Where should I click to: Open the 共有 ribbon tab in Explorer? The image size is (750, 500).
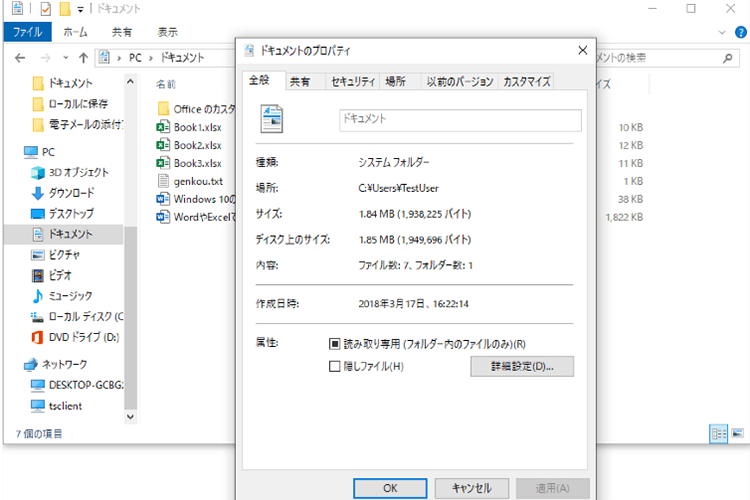tap(122, 32)
